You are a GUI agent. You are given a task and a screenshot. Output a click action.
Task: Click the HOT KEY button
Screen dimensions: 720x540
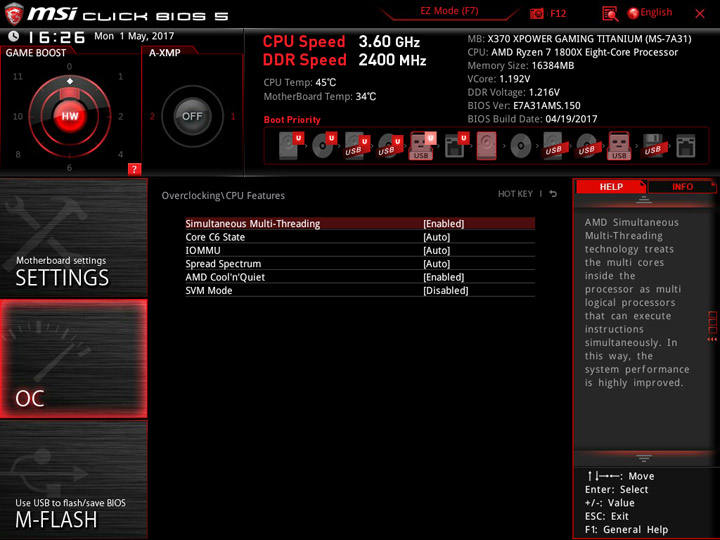(515, 194)
